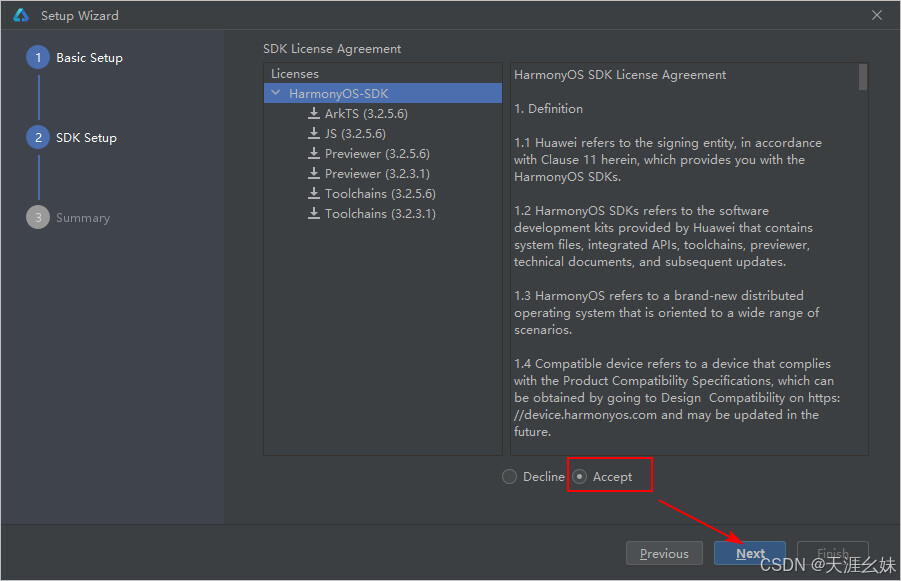Click paragraph 1.4 about Compatible device
The width and height of the screenshot is (901, 581).
677,397
